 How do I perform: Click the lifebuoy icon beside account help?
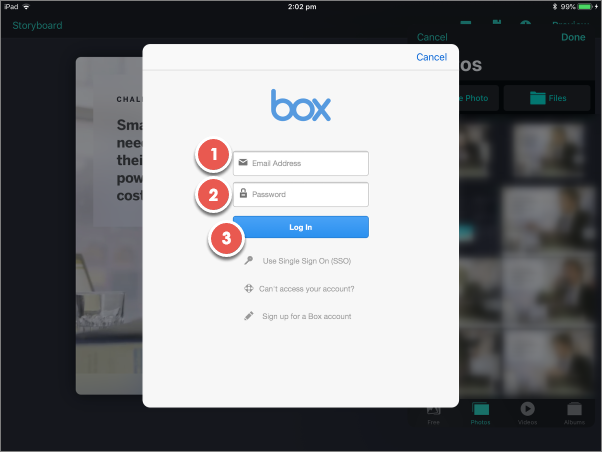pos(249,288)
